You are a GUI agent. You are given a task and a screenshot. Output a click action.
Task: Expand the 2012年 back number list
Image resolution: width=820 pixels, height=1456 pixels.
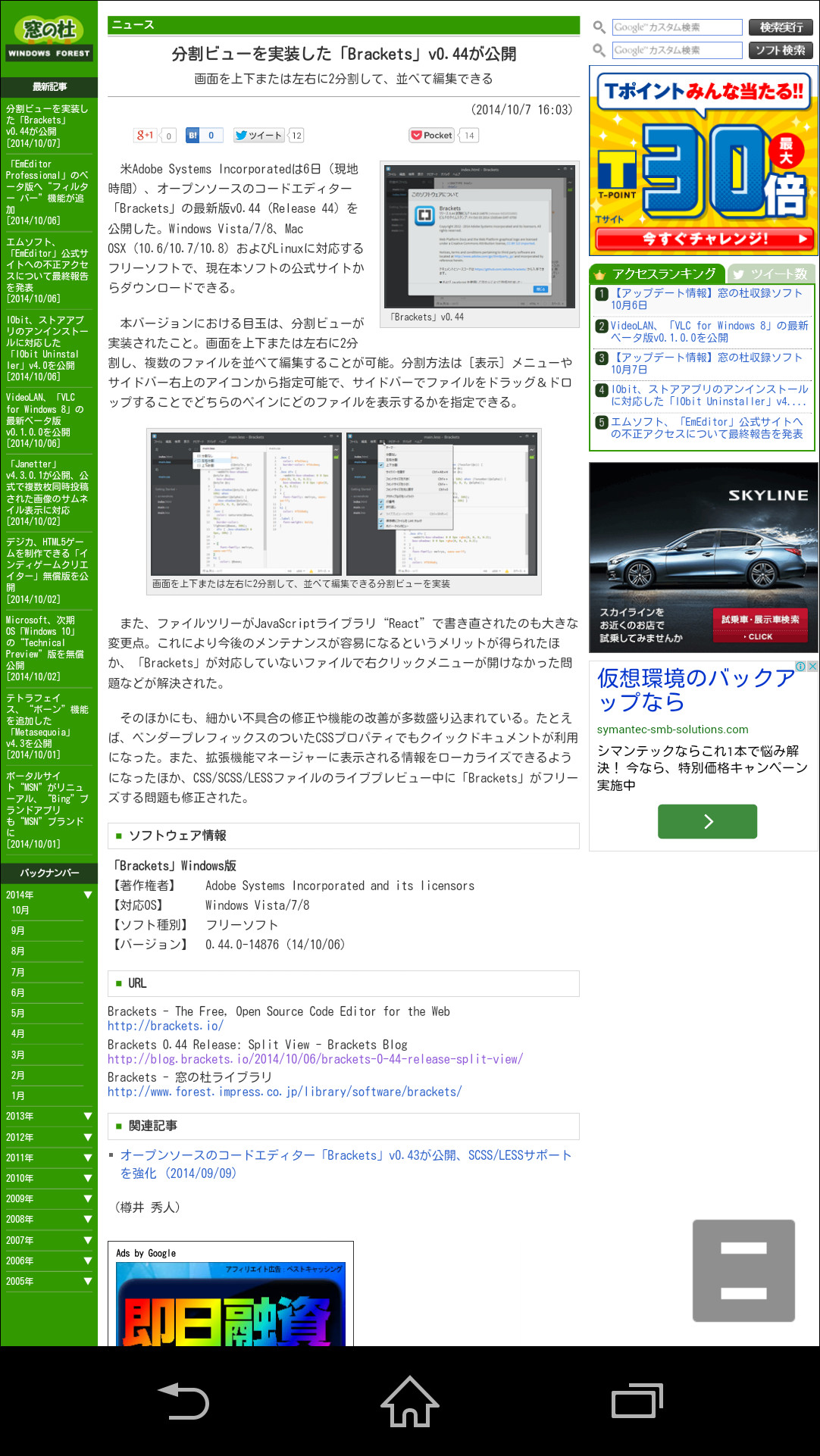pyautogui.click(x=49, y=1137)
